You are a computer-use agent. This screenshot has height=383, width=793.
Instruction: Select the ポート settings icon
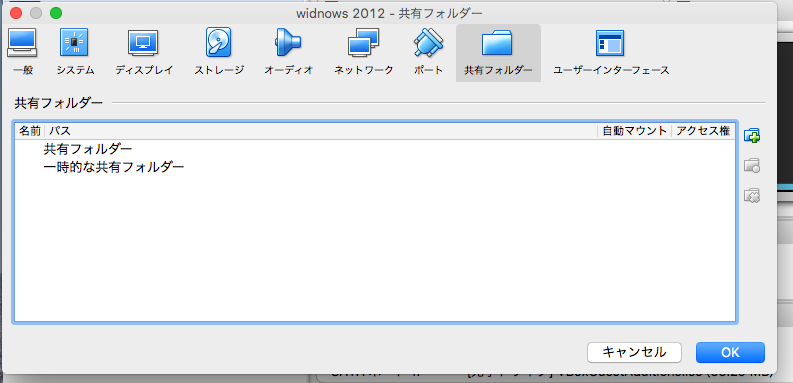[x=428, y=53]
